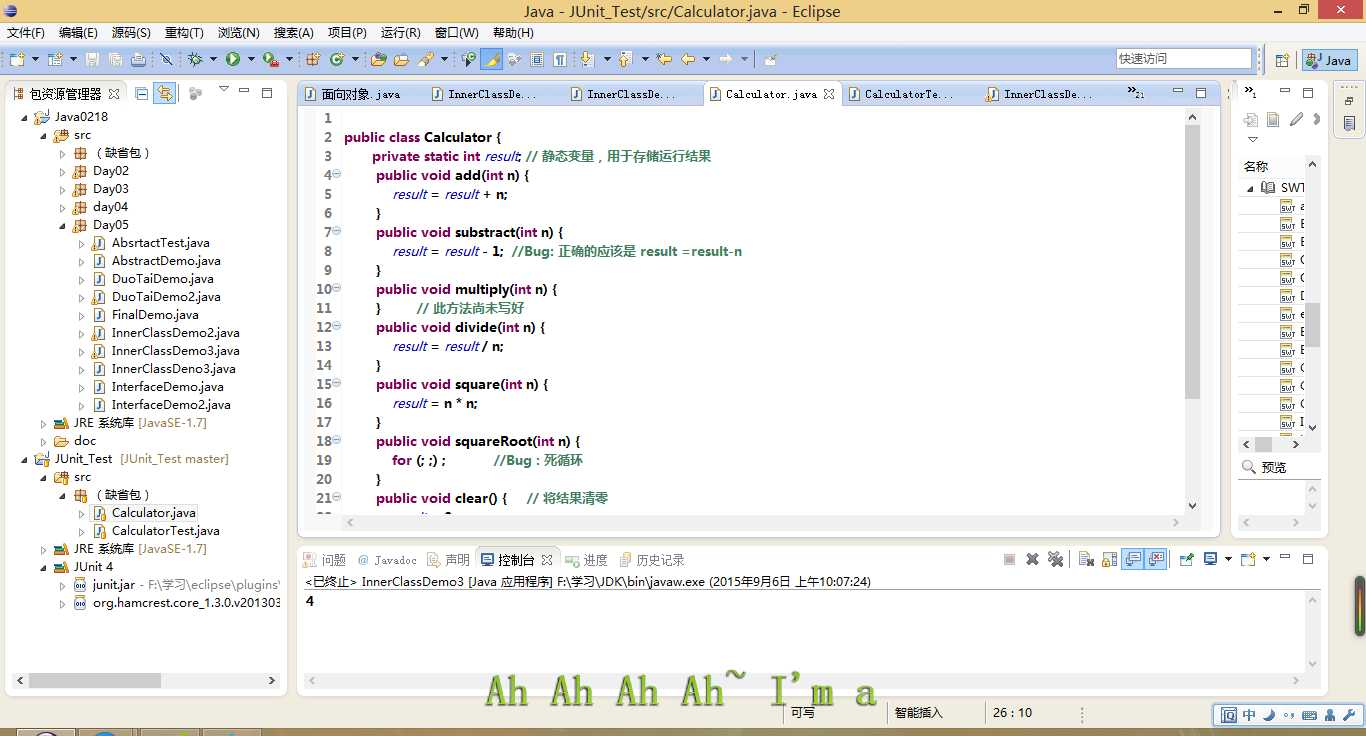Click the Skip All Breakpoints icon

point(166,60)
